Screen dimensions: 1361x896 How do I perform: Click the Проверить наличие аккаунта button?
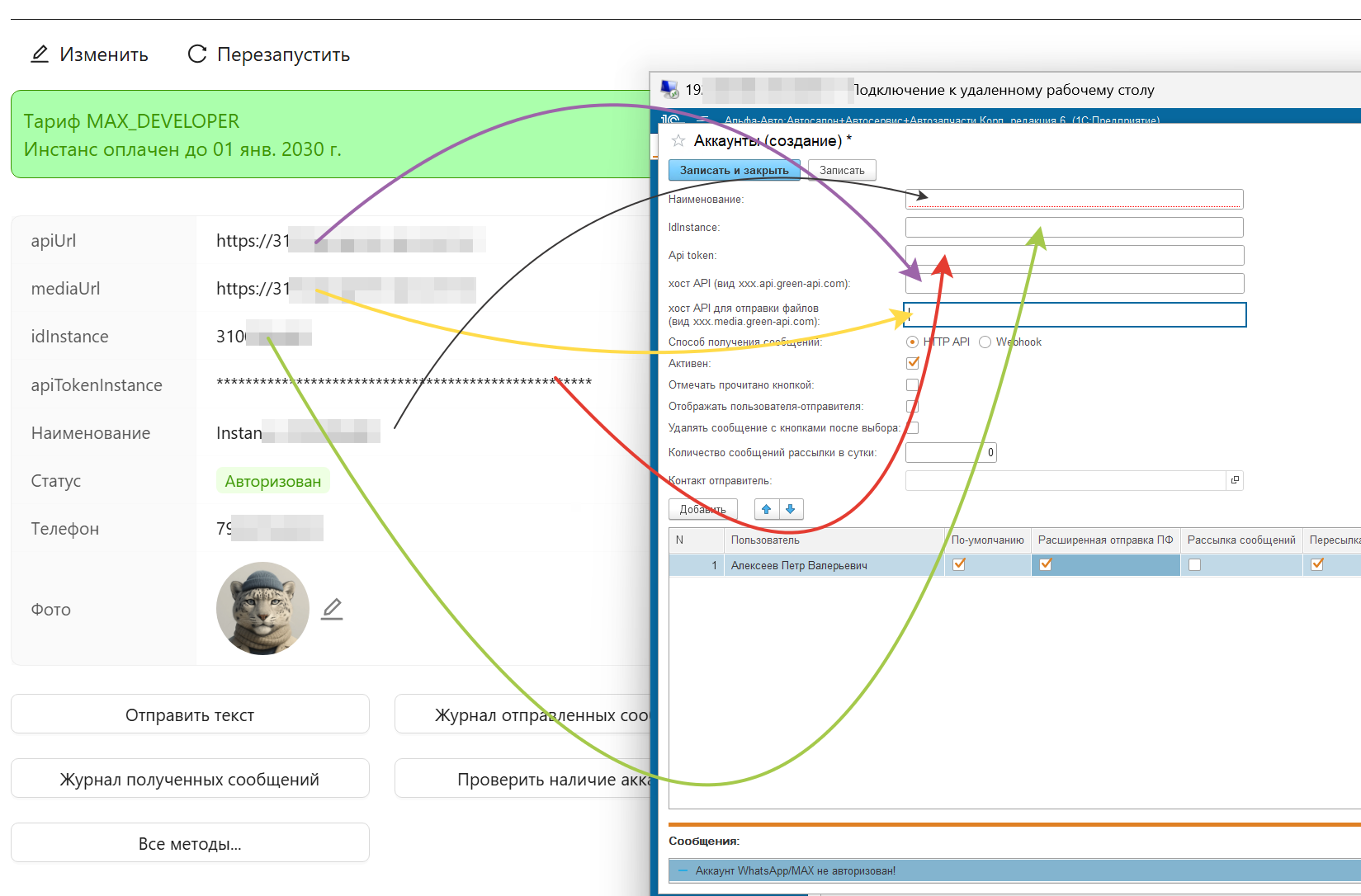click(x=522, y=779)
